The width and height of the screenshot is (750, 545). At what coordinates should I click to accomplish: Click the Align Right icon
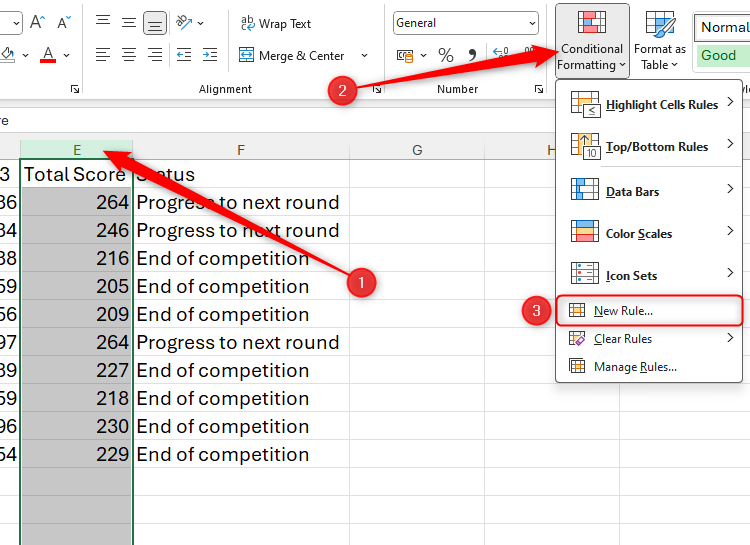pyautogui.click(x=154, y=56)
